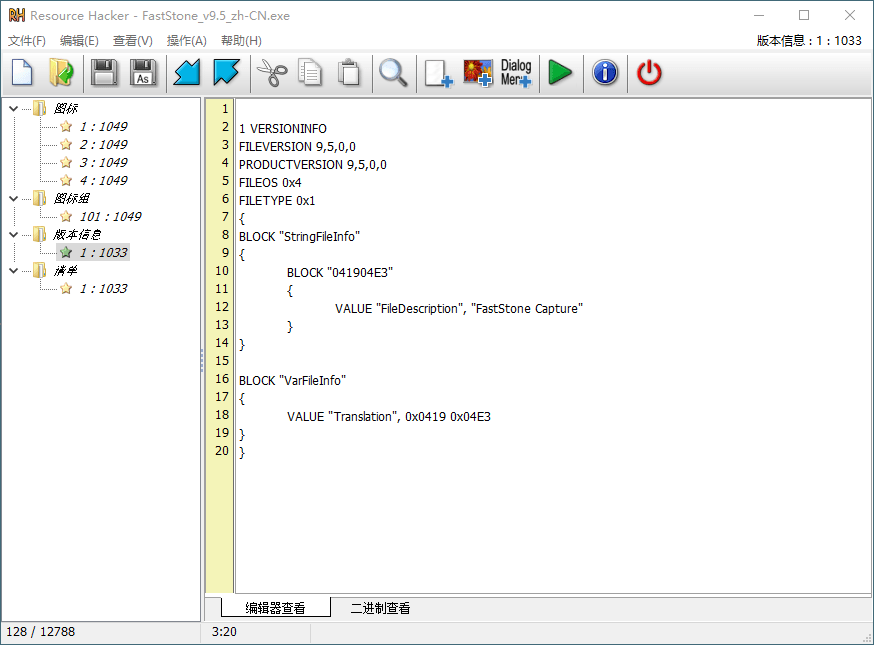Select 1 : 1033 under 版本信息
This screenshot has height=645, width=874.
[x=104, y=253]
